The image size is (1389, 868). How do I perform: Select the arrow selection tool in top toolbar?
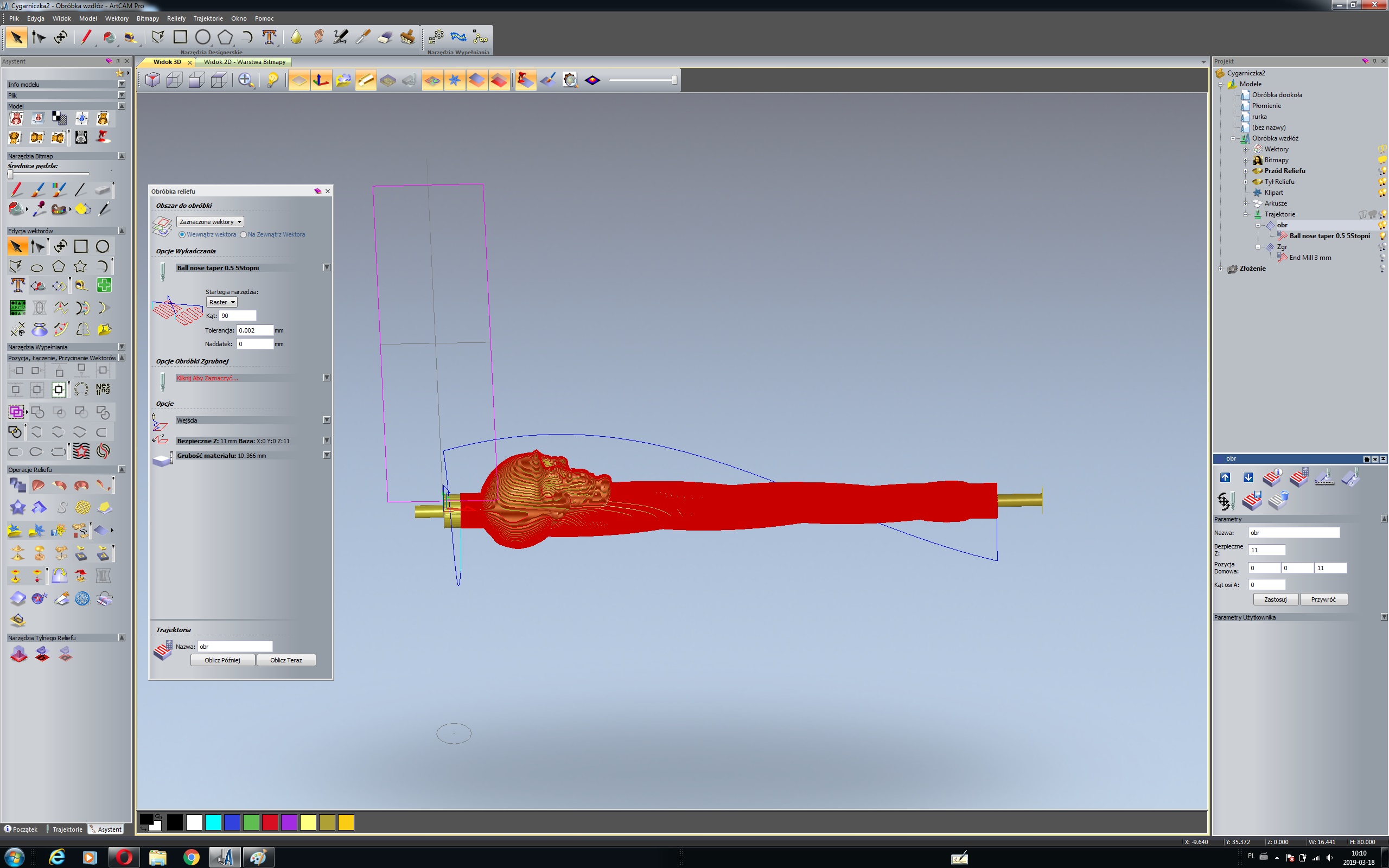point(16,37)
